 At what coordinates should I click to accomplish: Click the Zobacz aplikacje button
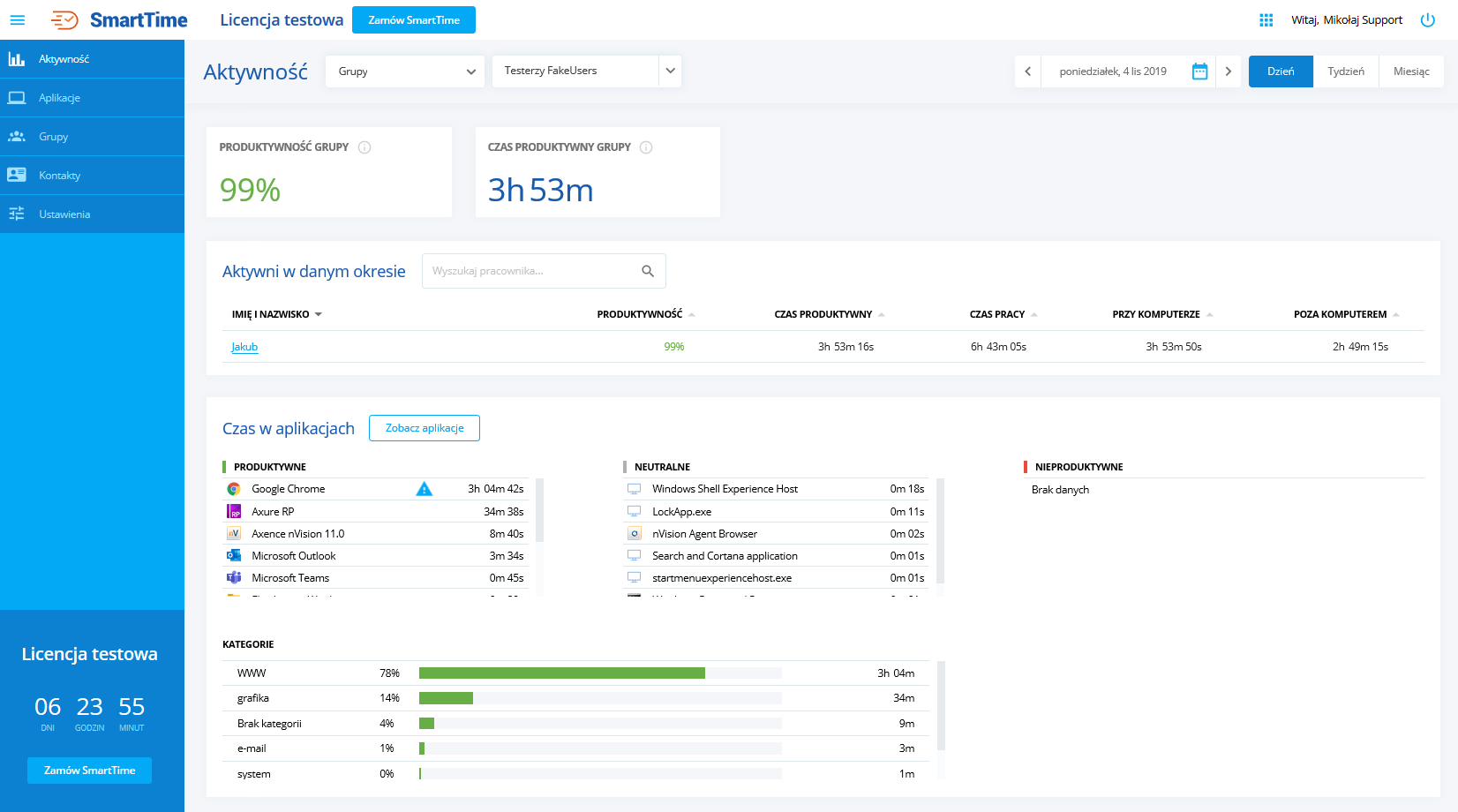[424, 428]
